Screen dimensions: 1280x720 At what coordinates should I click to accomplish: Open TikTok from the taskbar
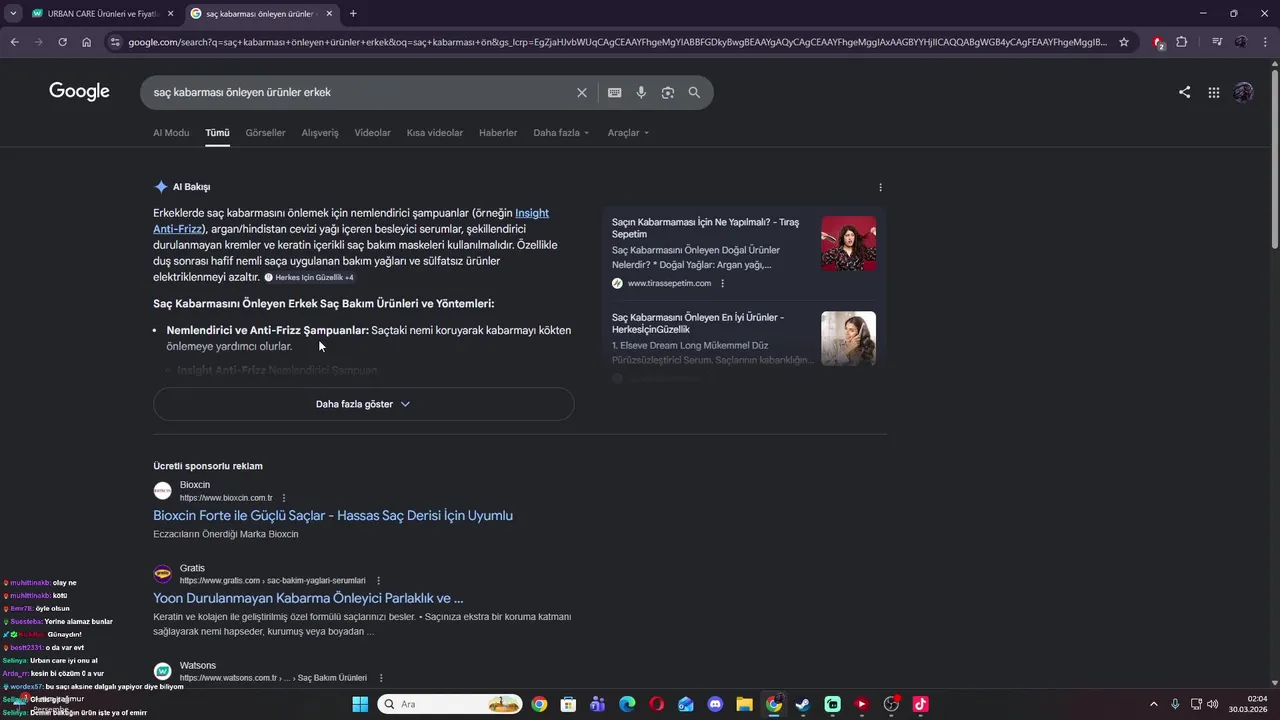(920, 704)
